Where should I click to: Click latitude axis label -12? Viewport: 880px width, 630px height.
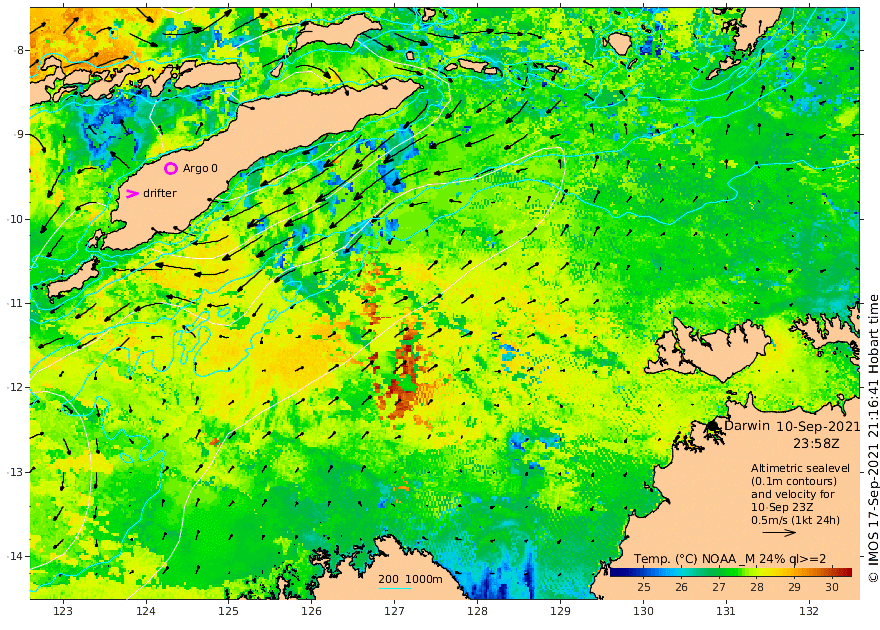(x=15, y=387)
